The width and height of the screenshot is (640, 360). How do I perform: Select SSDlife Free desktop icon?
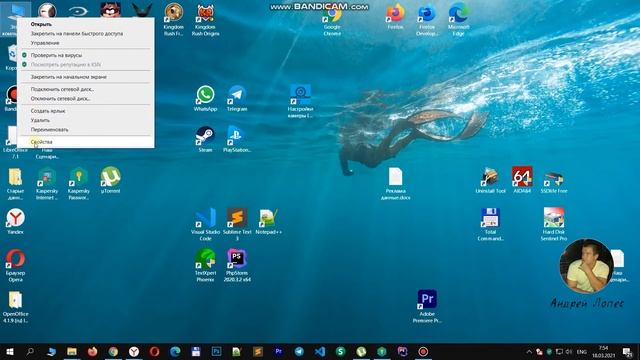(553, 180)
